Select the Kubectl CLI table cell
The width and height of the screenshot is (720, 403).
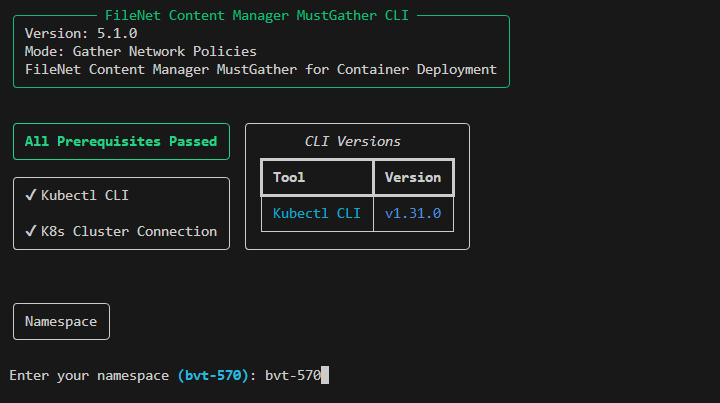coord(317,213)
